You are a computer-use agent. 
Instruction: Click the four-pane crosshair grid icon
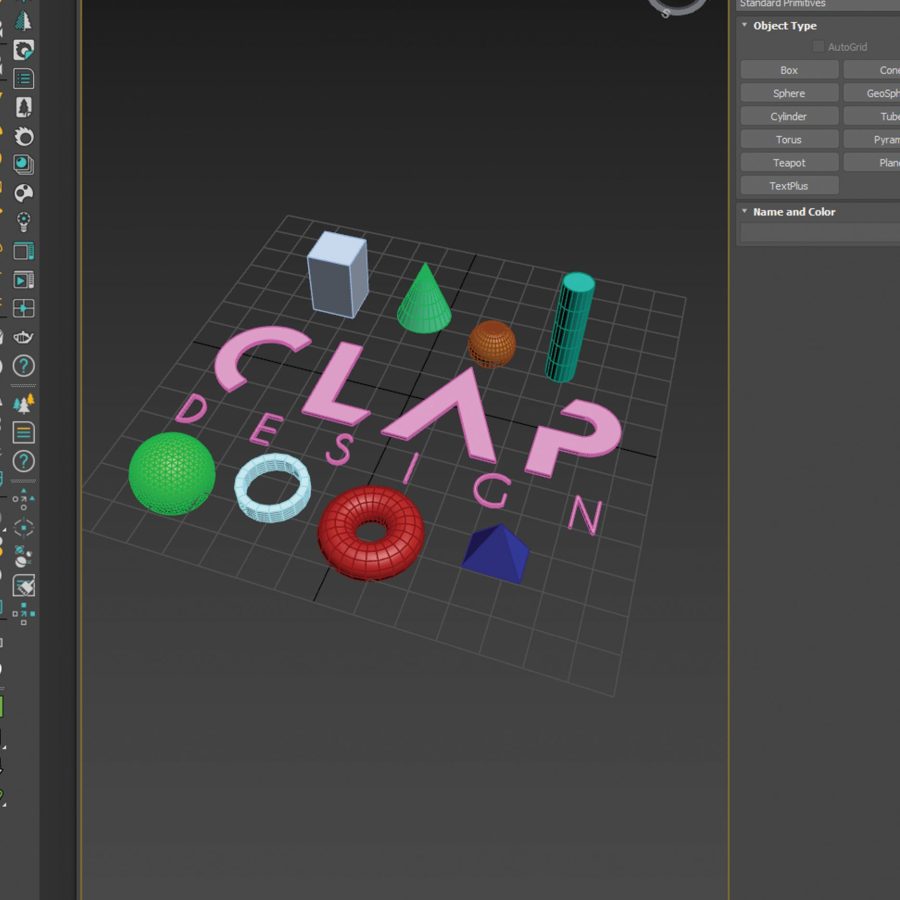(x=24, y=308)
